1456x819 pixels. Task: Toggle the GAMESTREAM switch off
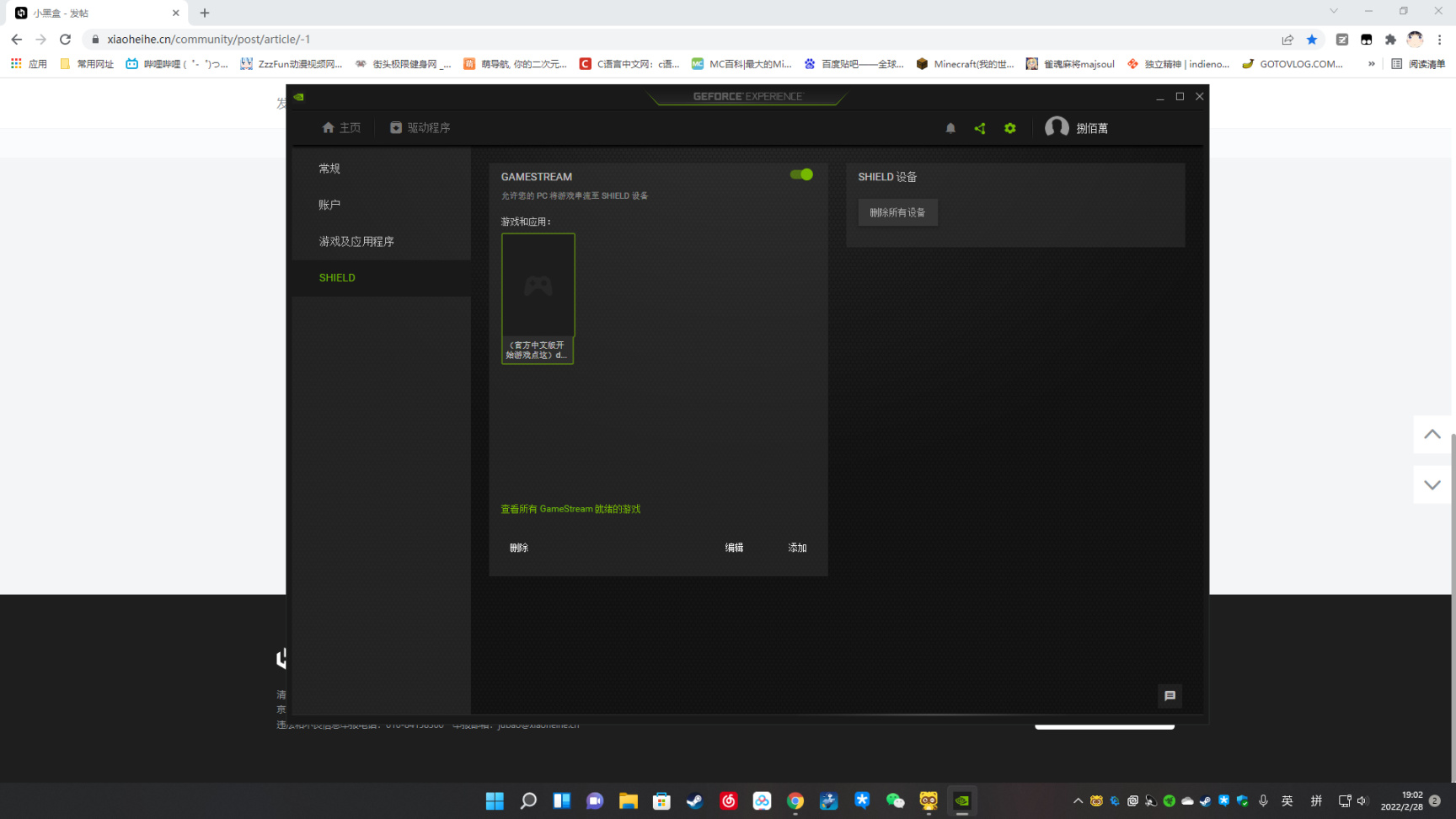click(801, 174)
